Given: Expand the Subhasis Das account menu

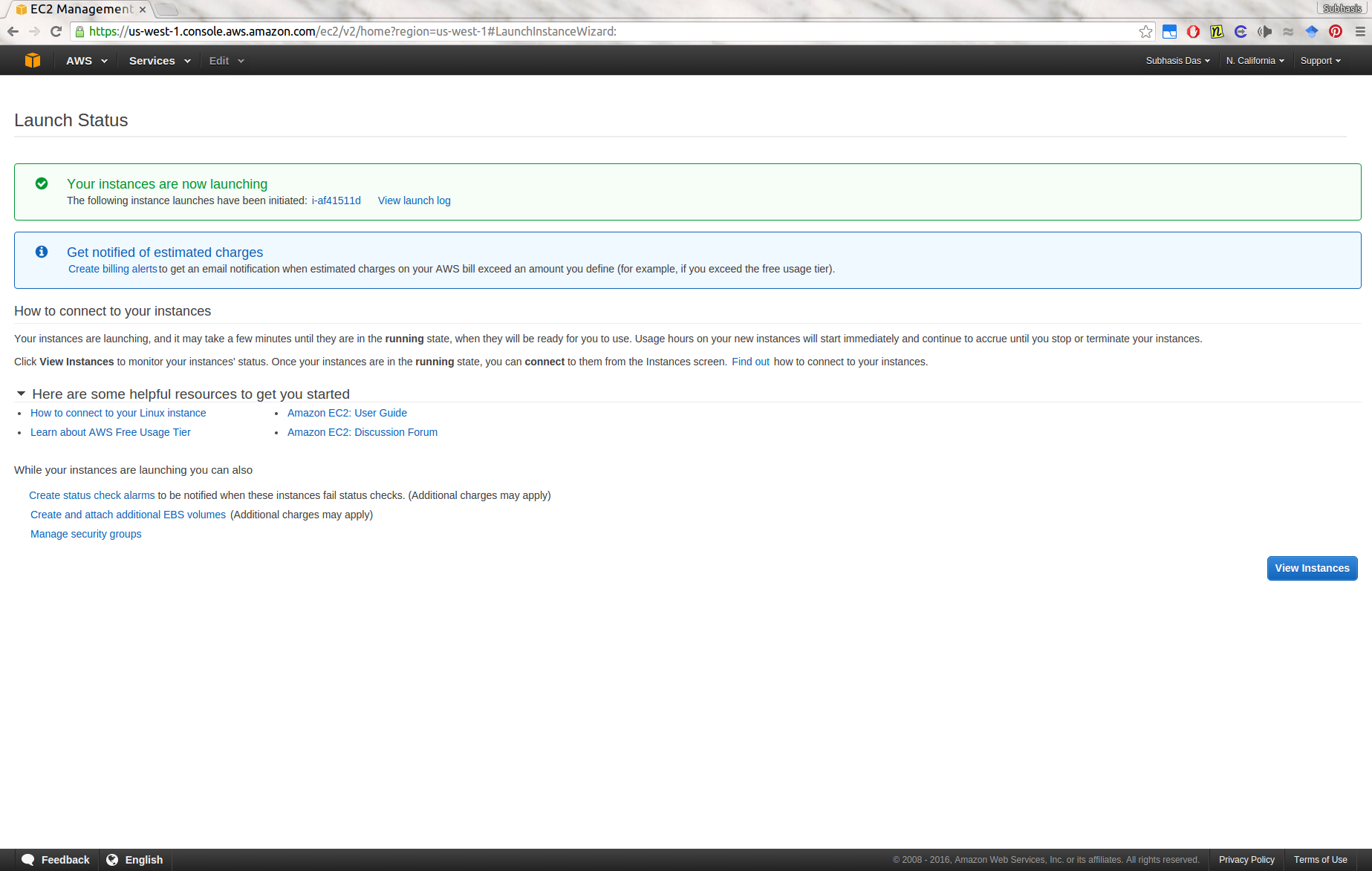Looking at the screenshot, I should (x=1177, y=61).
